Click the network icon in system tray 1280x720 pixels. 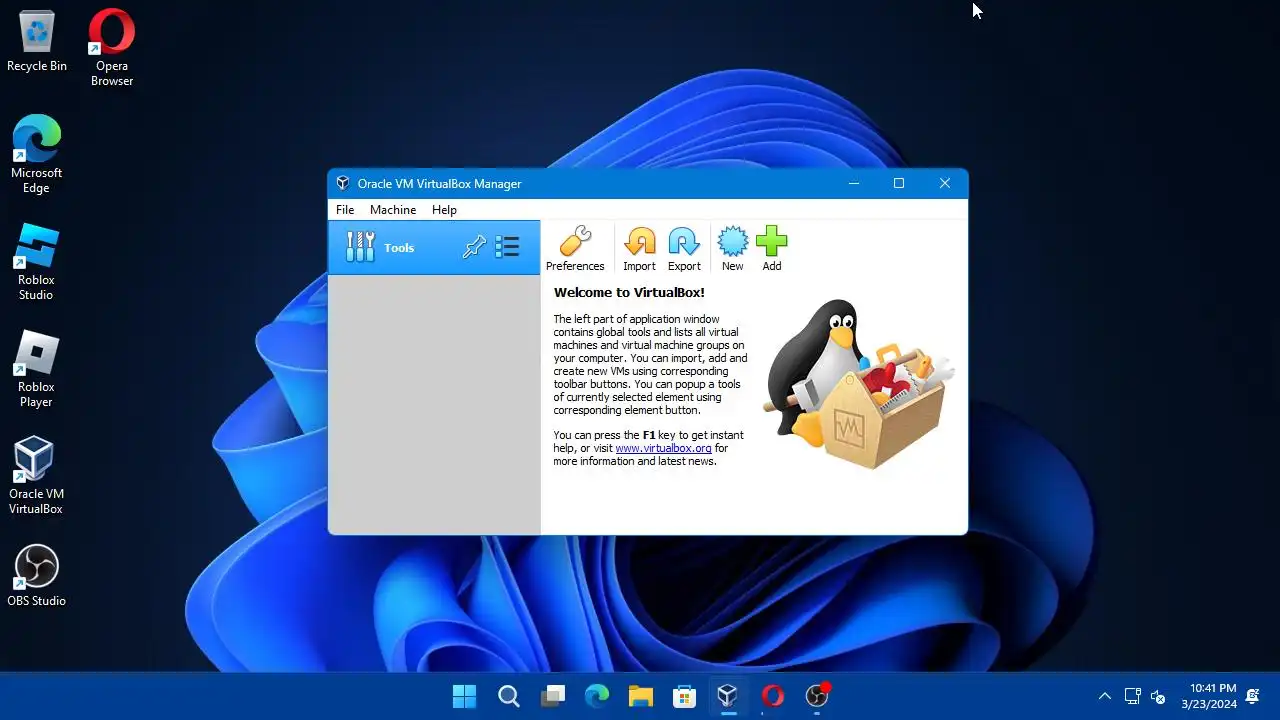click(x=1132, y=696)
